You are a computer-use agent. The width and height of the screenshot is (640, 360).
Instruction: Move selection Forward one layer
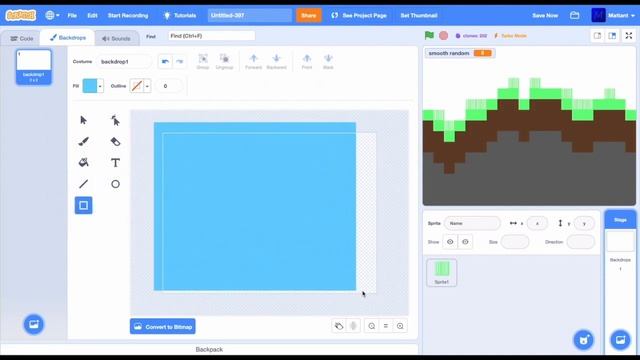click(x=253, y=62)
